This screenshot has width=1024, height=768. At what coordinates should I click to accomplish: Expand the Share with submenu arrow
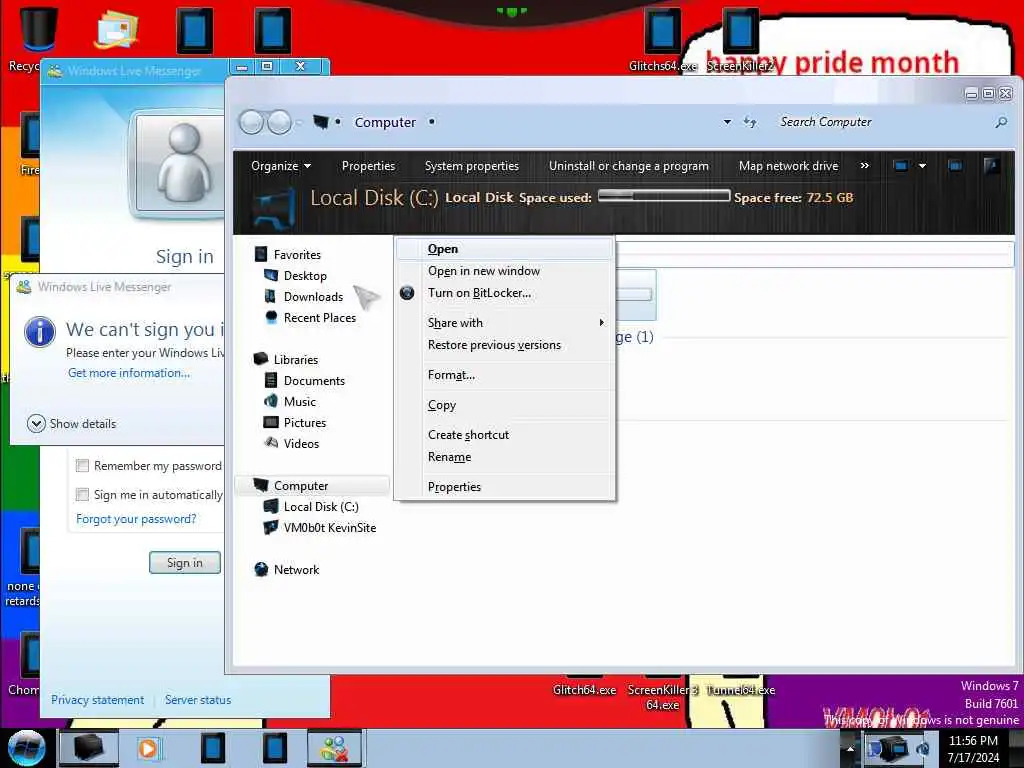coord(601,323)
